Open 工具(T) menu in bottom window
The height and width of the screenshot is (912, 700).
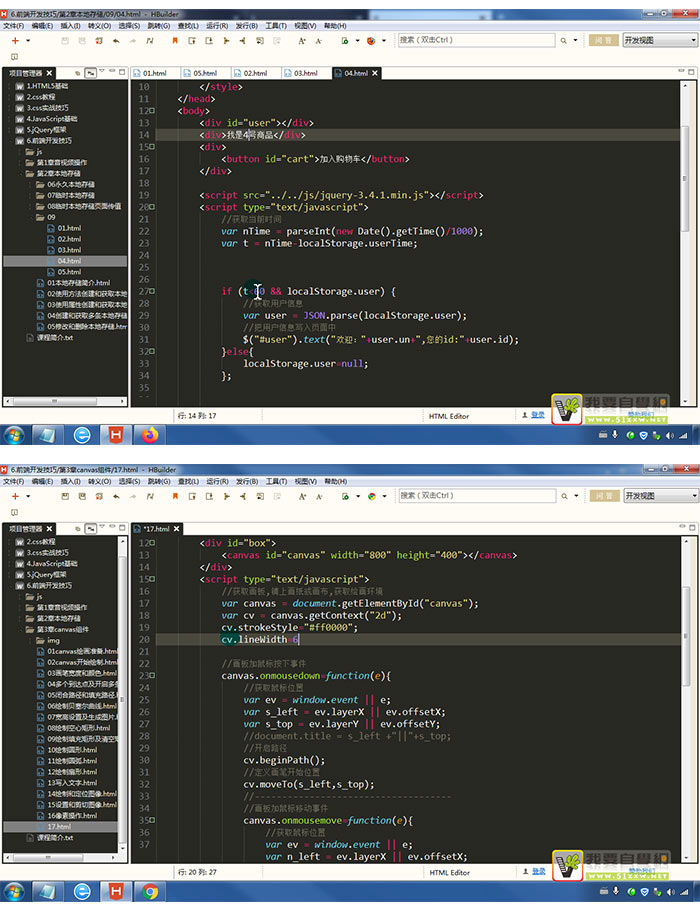click(x=276, y=481)
